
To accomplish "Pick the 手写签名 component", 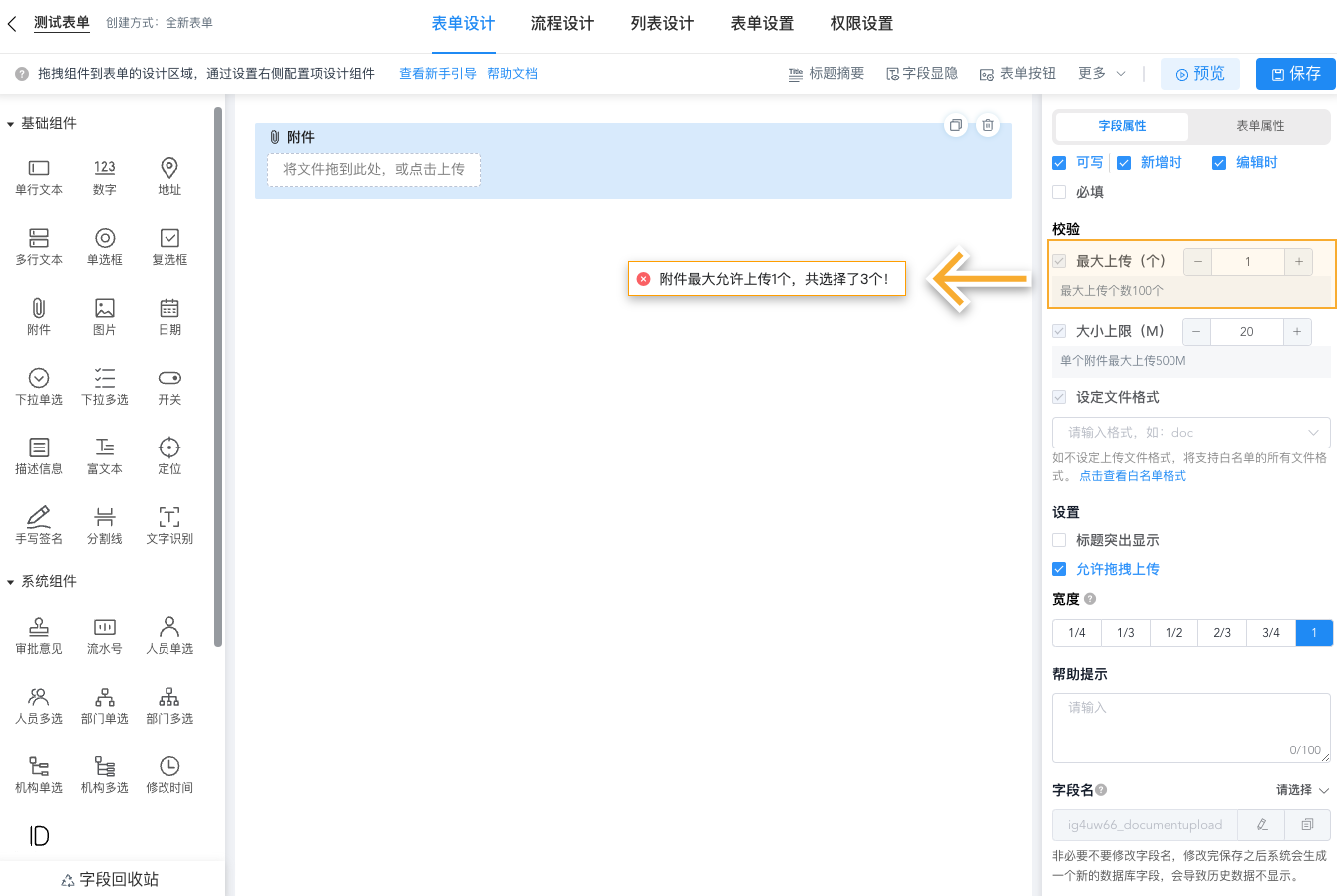I will click(x=38, y=525).
